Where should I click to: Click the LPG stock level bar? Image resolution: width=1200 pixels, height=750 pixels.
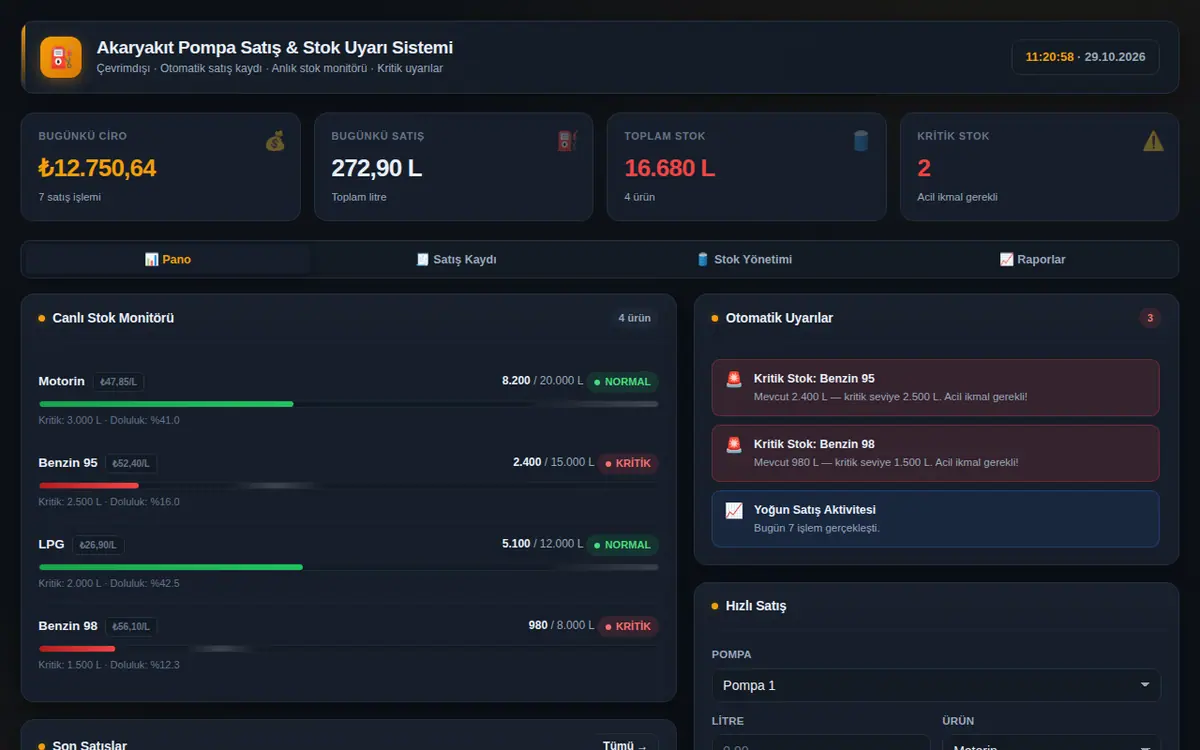[348, 567]
